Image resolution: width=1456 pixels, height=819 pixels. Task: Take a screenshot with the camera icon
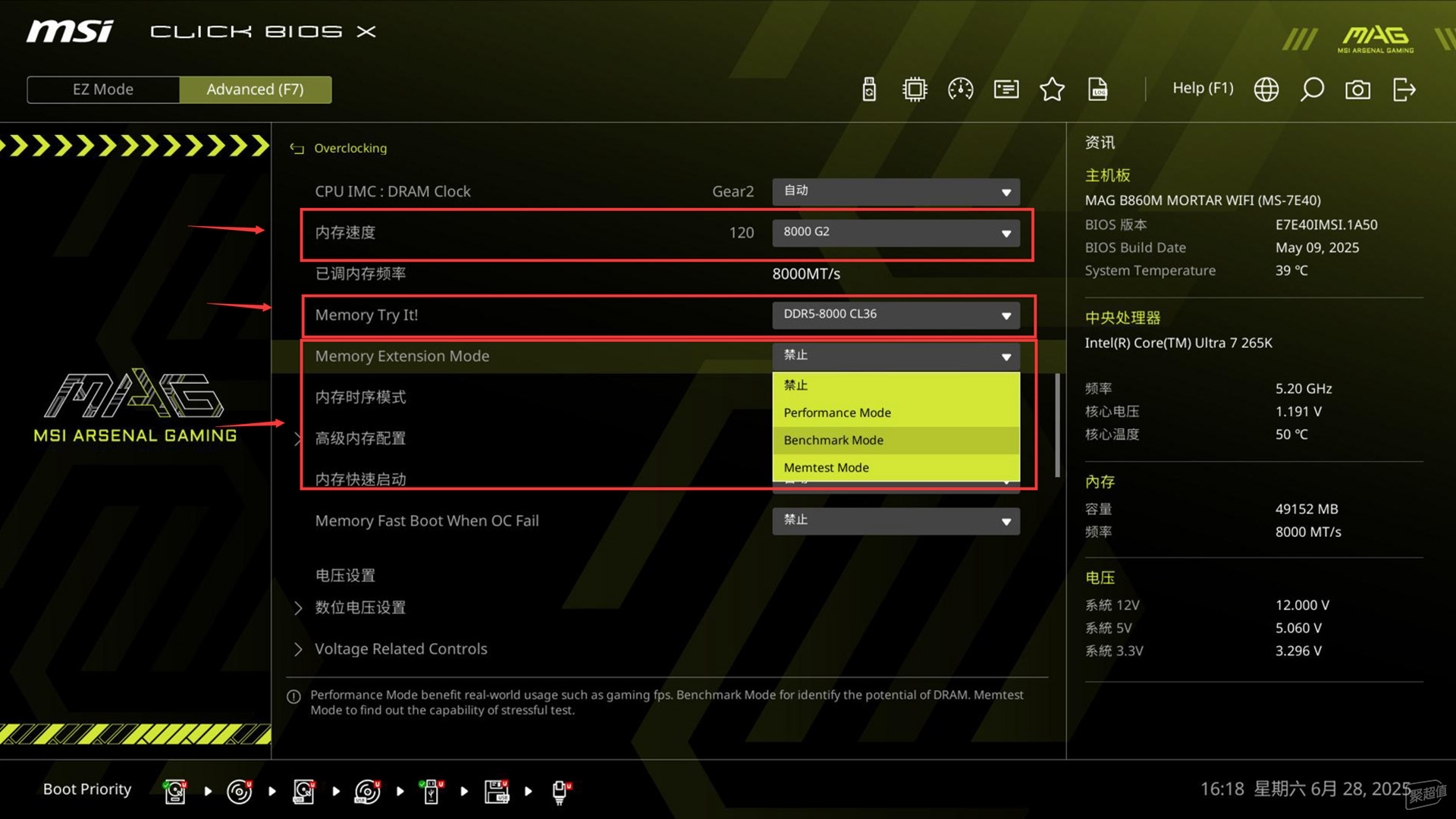[1357, 89]
